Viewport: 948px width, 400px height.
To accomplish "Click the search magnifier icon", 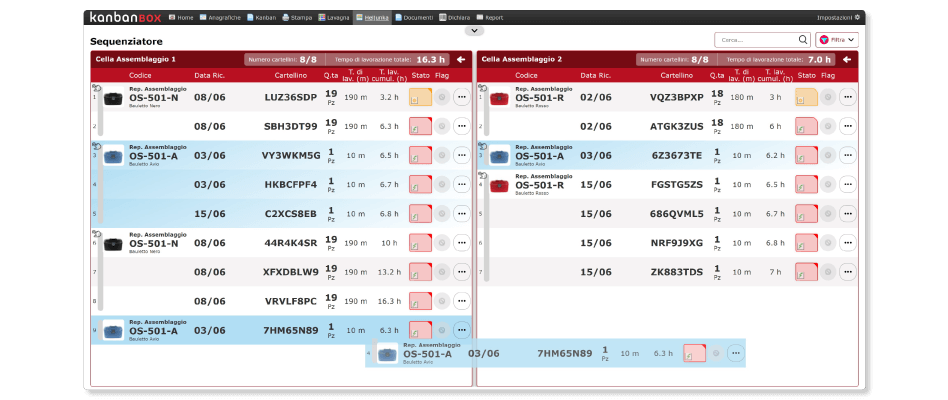I will pos(803,40).
